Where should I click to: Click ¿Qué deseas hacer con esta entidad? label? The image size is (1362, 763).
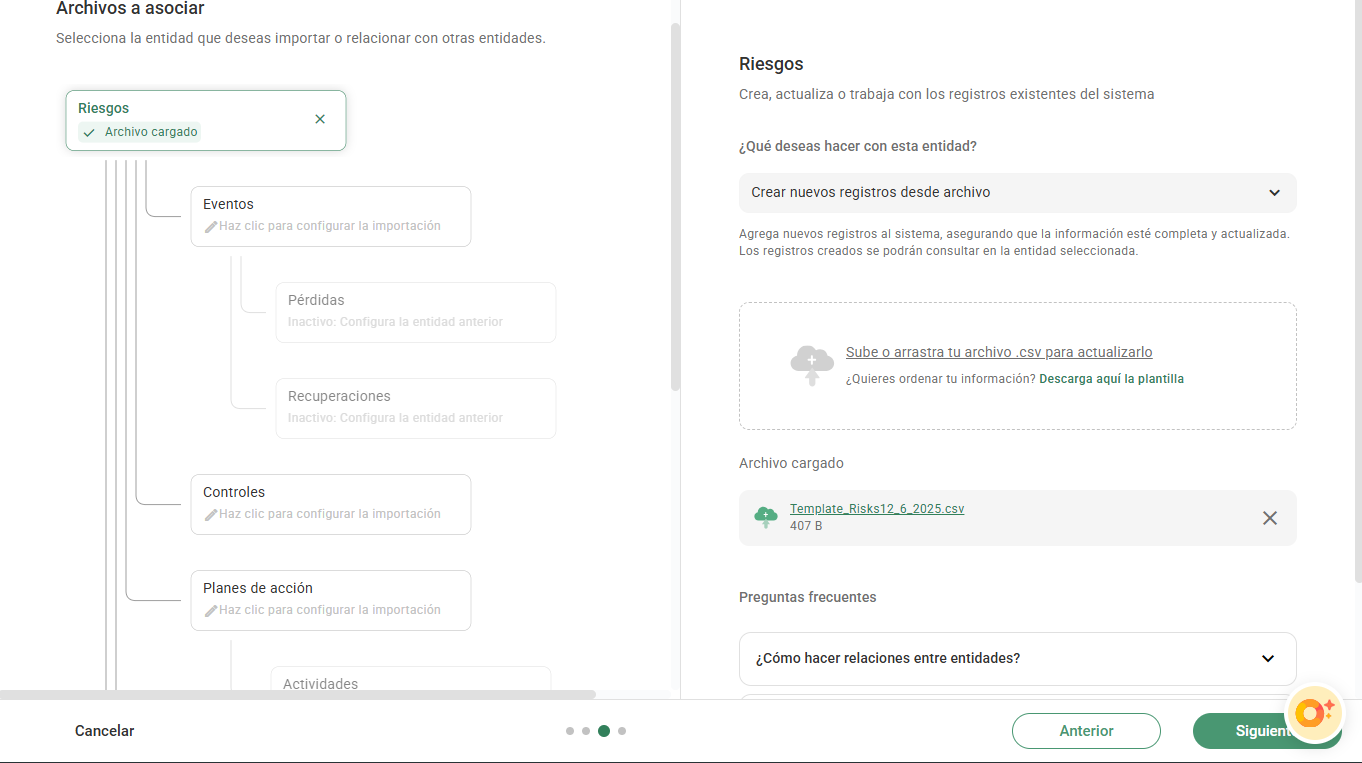(x=858, y=146)
